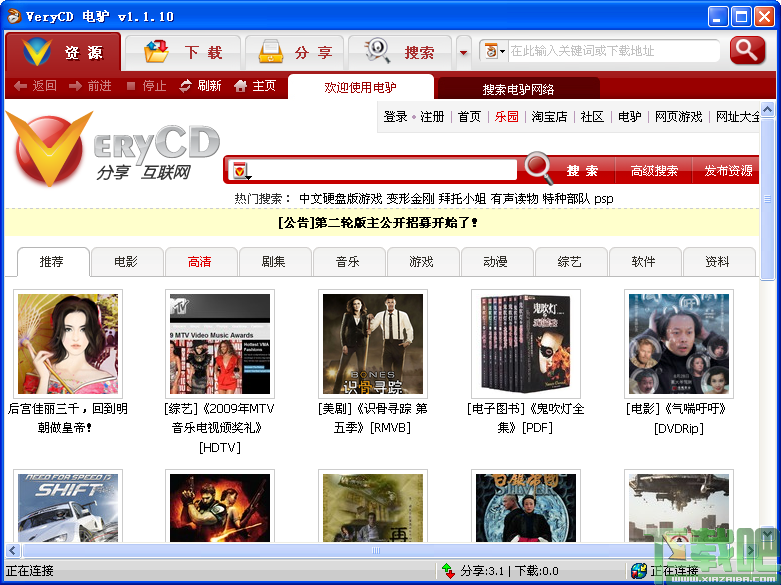Click the 登录 login link

click(395, 117)
